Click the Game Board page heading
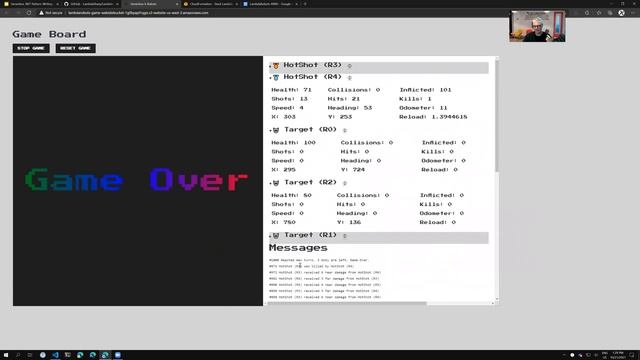This screenshot has width=640, height=360. click(x=49, y=34)
